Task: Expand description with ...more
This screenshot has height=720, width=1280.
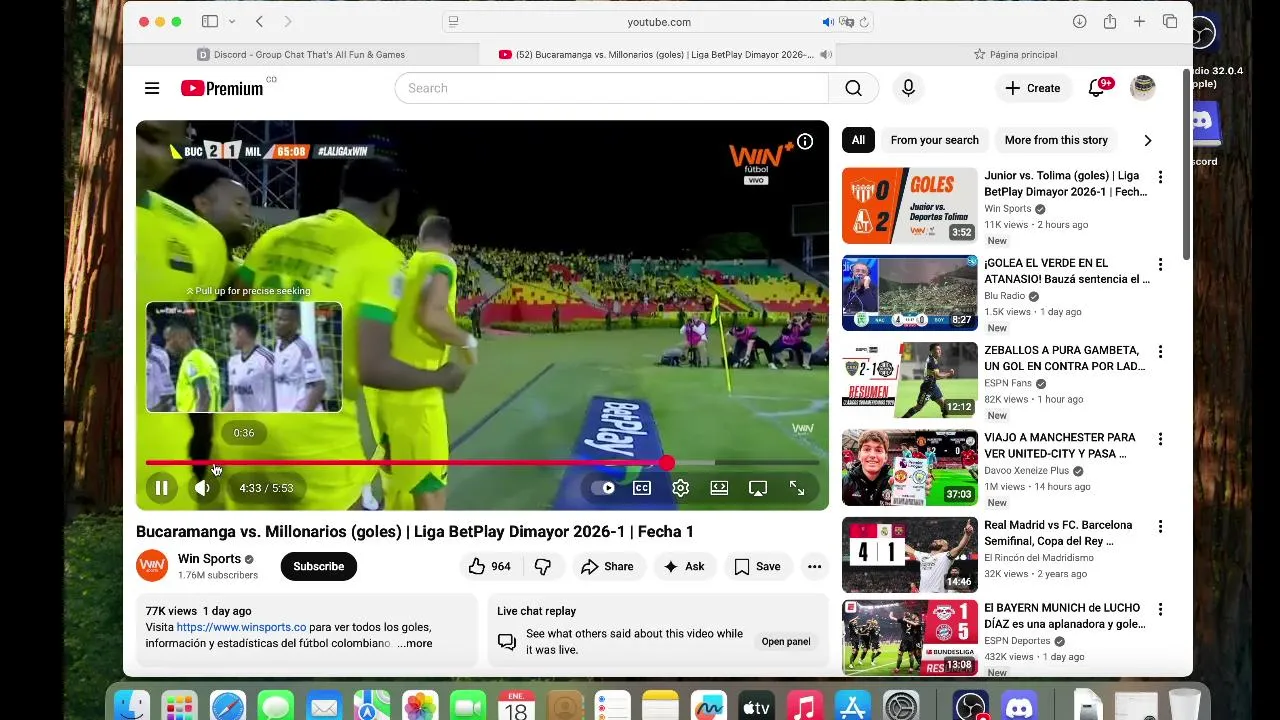Action: (414, 643)
